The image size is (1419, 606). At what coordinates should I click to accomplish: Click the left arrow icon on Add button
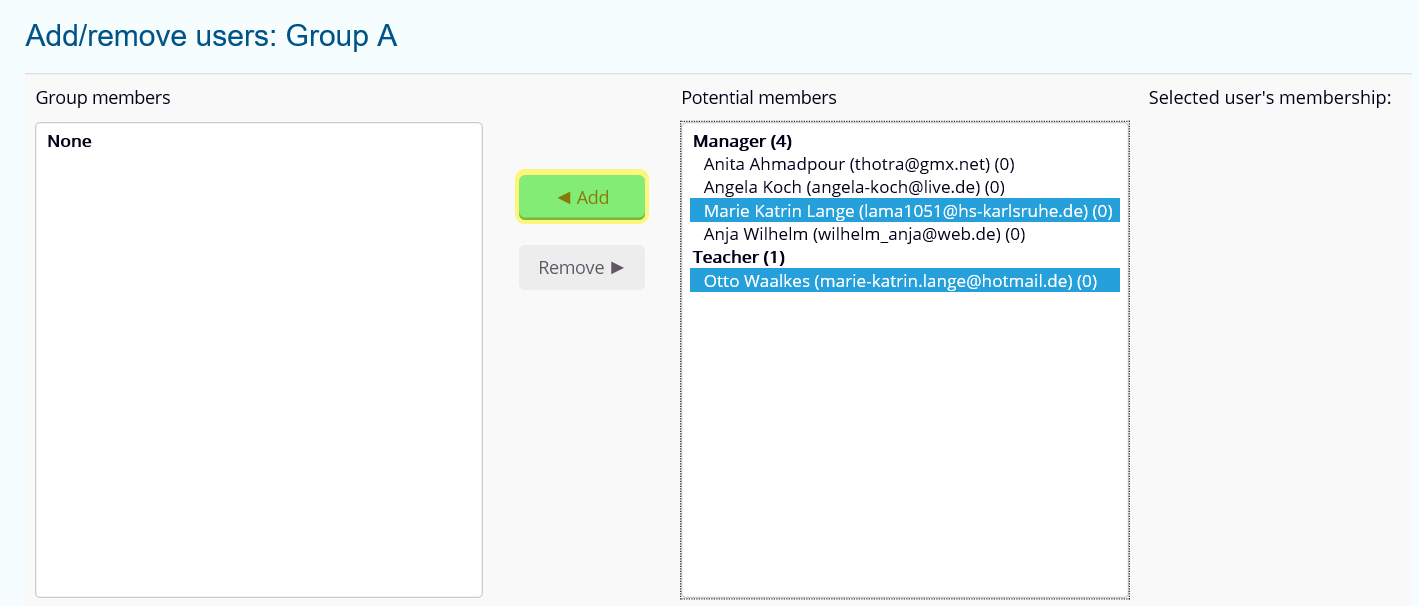tap(564, 197)
